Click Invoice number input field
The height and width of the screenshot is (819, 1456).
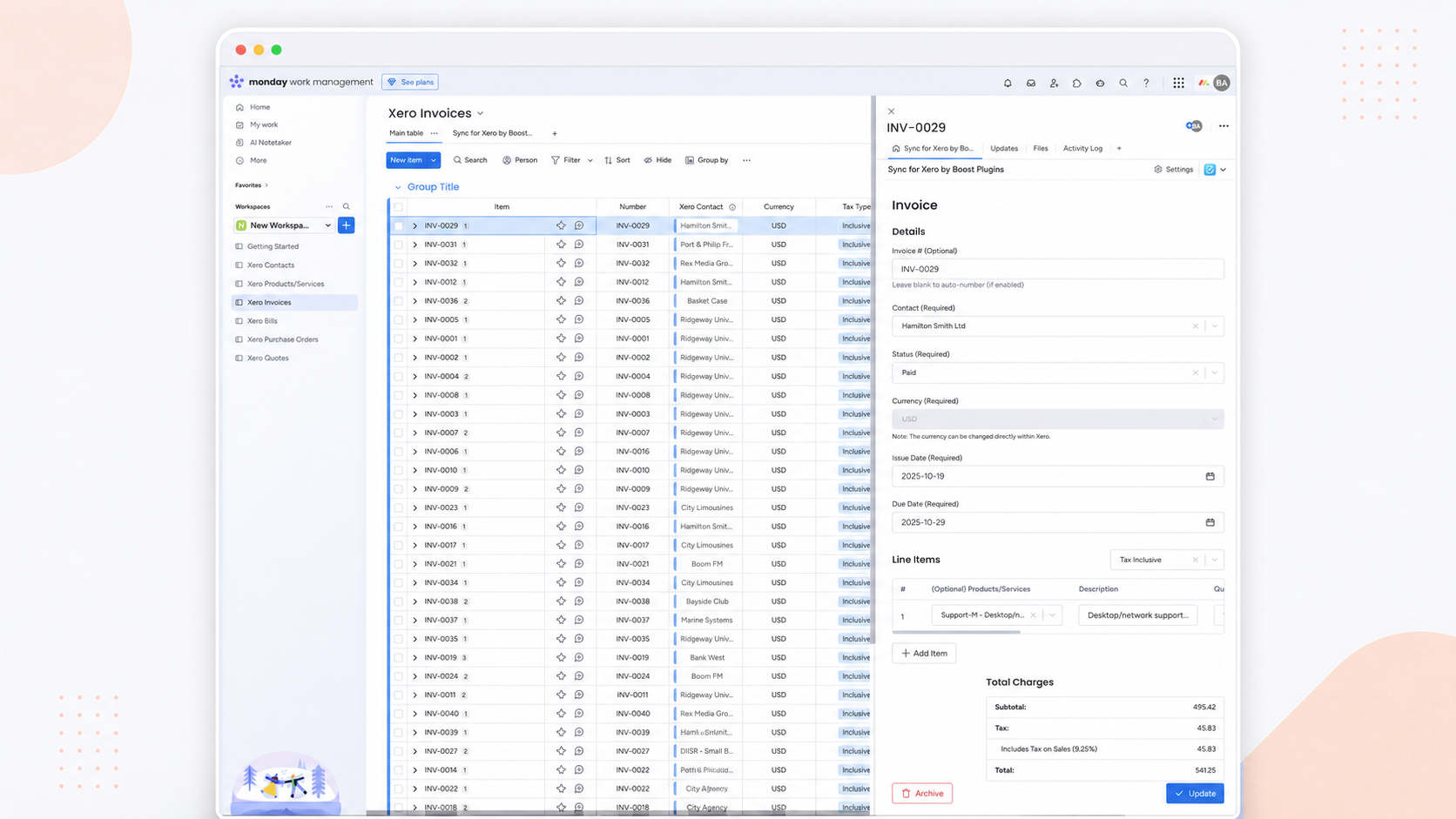[x=1057, y=269]
